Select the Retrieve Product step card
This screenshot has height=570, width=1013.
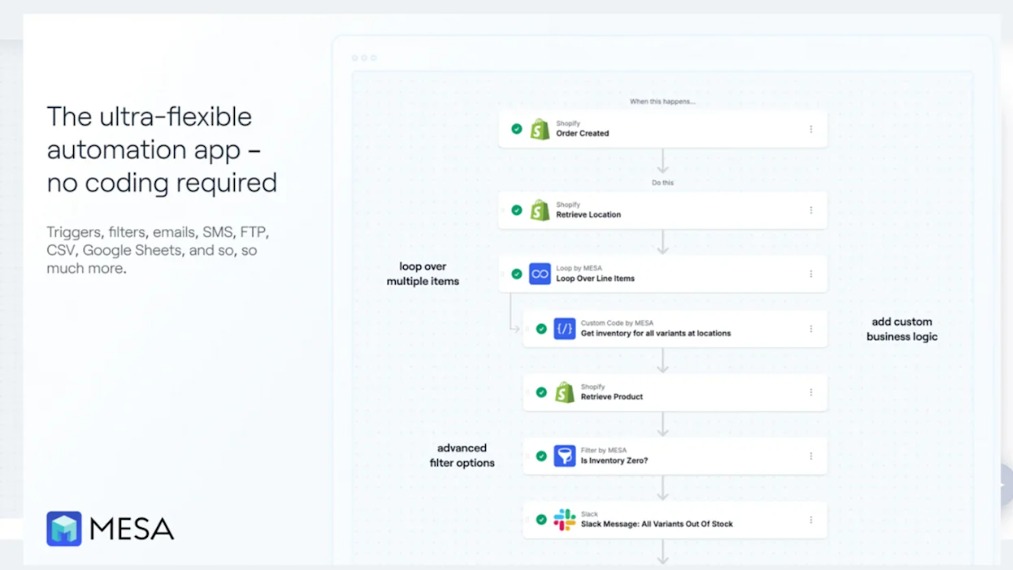pyautogui.click(x=675, y=392)
